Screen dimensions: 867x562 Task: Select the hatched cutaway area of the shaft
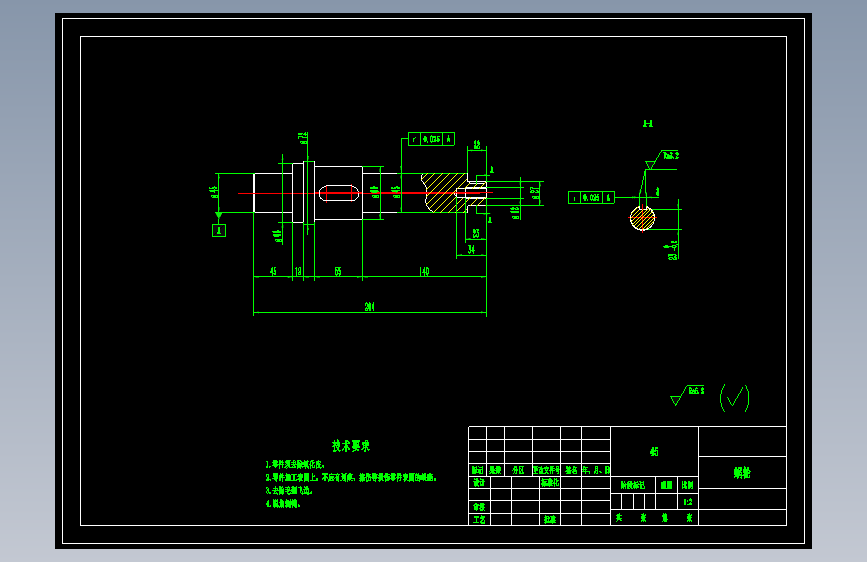pyautogui.click(x=445, y=192)
